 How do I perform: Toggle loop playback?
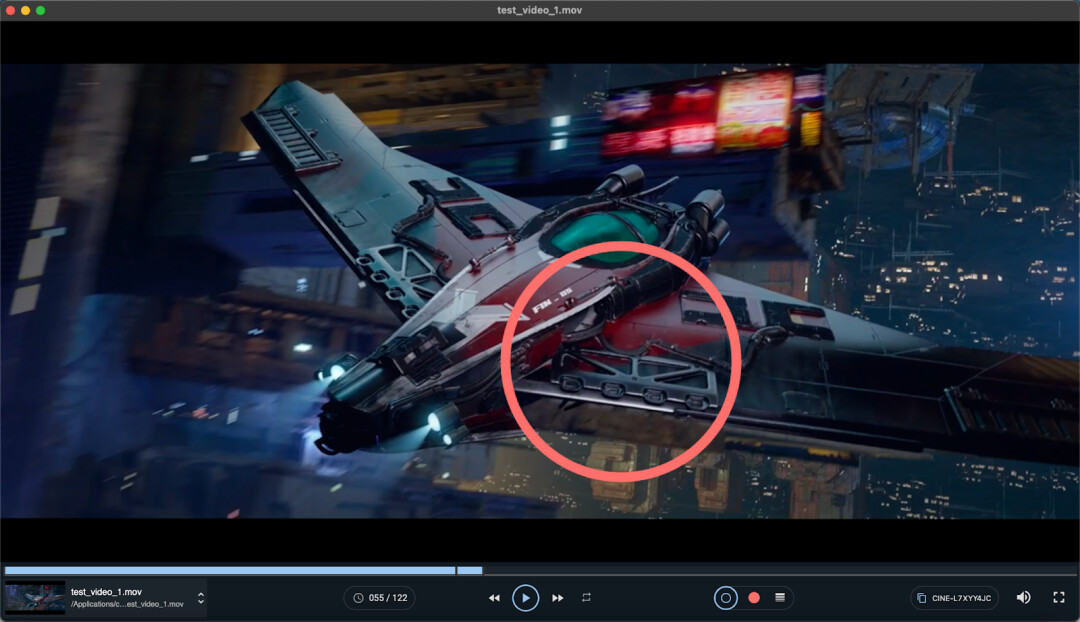(586, 597)
